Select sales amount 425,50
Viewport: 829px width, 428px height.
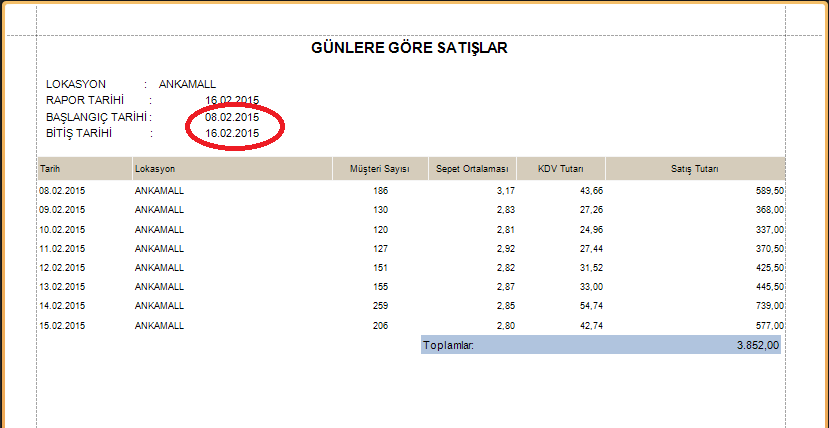[x=770, y=267]
